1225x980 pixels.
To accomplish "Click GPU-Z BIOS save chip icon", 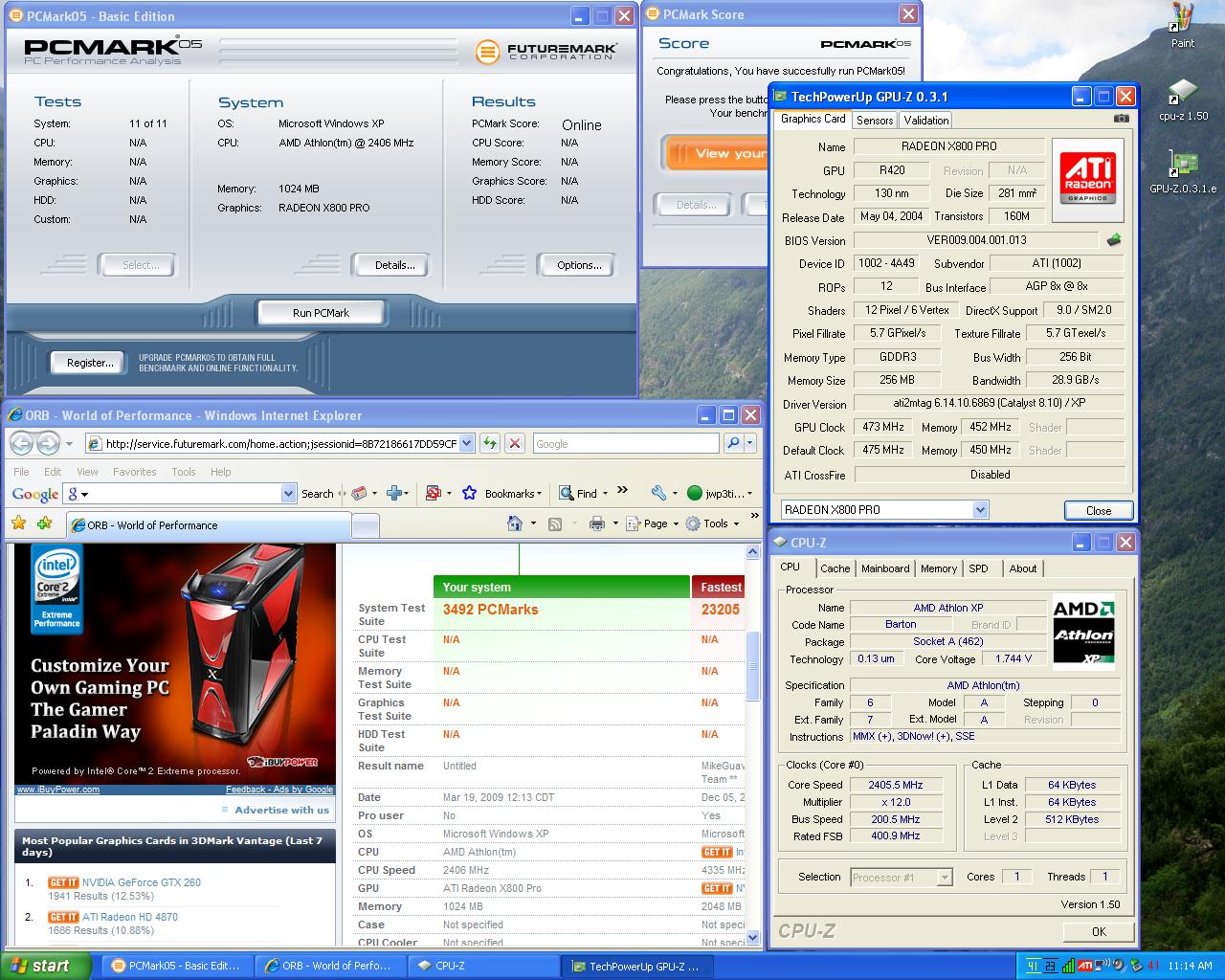I will (1114, 240).
